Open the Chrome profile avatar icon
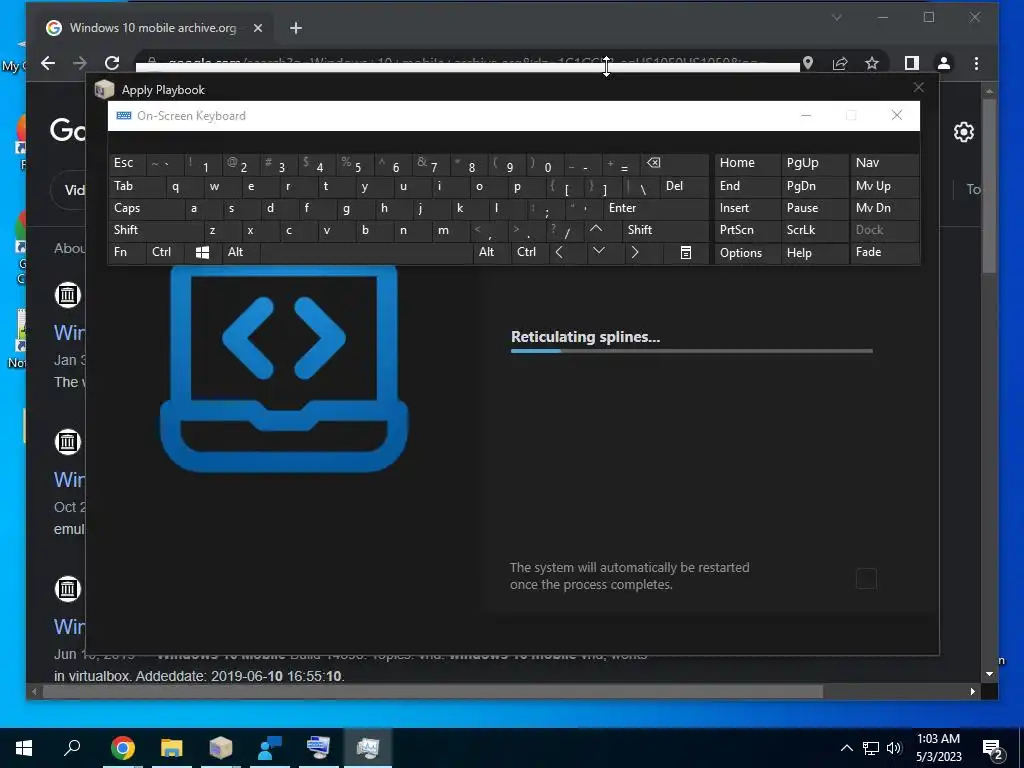 click(x=944, y=63)
